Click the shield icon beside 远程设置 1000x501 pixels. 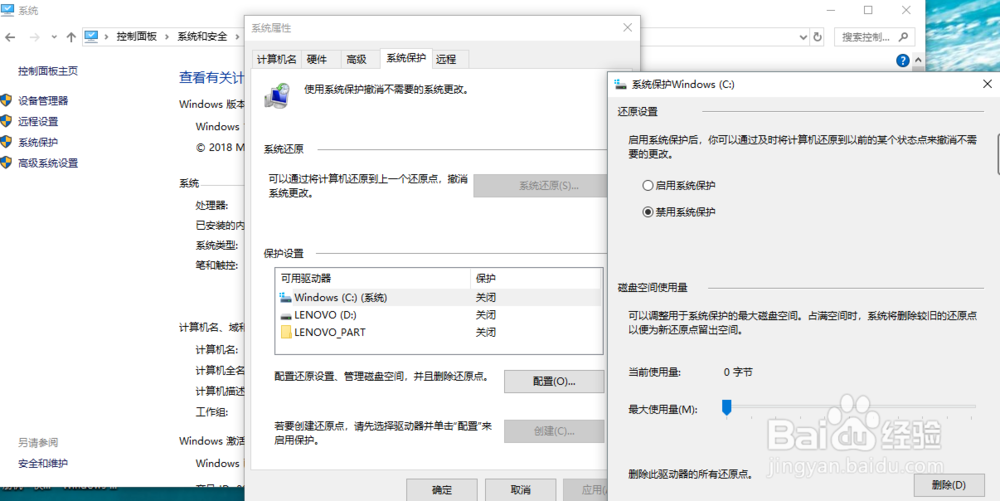coord(6,121)
